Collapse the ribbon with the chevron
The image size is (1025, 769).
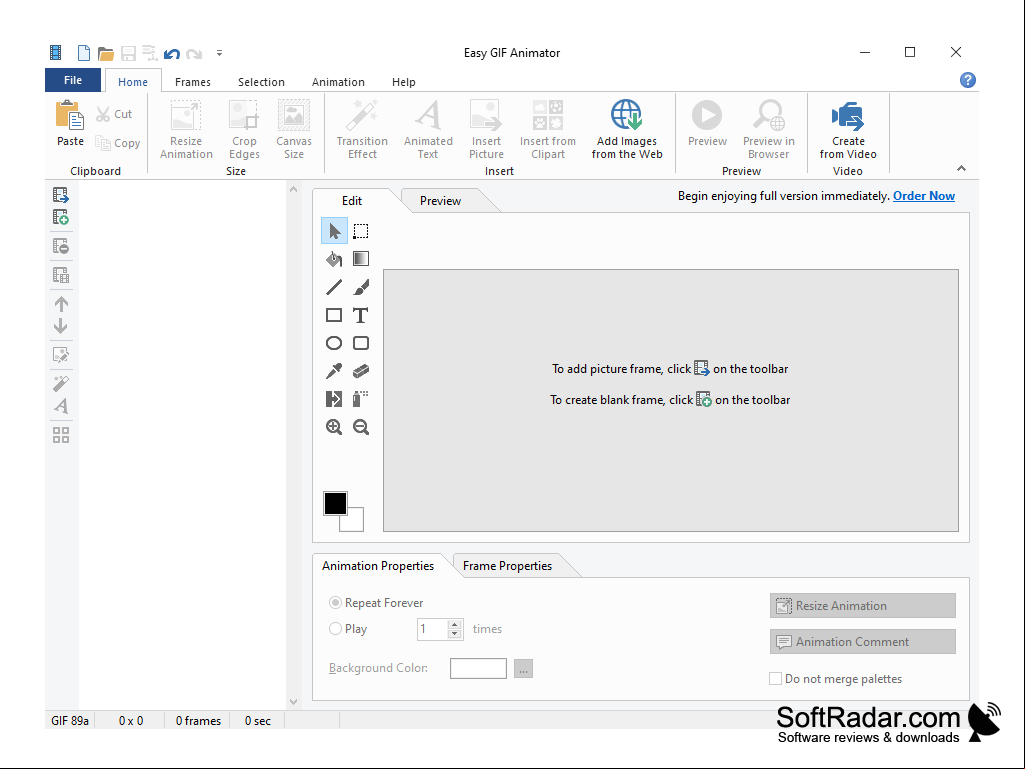coord(961,169)
